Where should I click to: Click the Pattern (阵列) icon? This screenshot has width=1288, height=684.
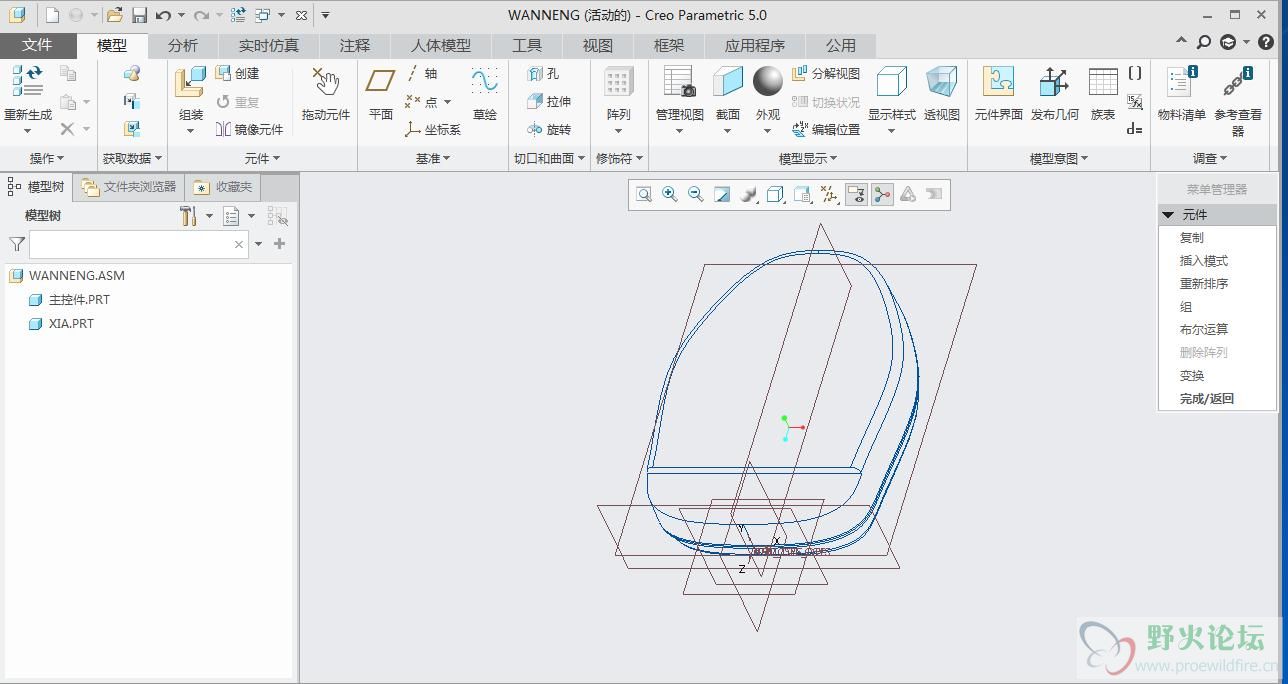618,82
